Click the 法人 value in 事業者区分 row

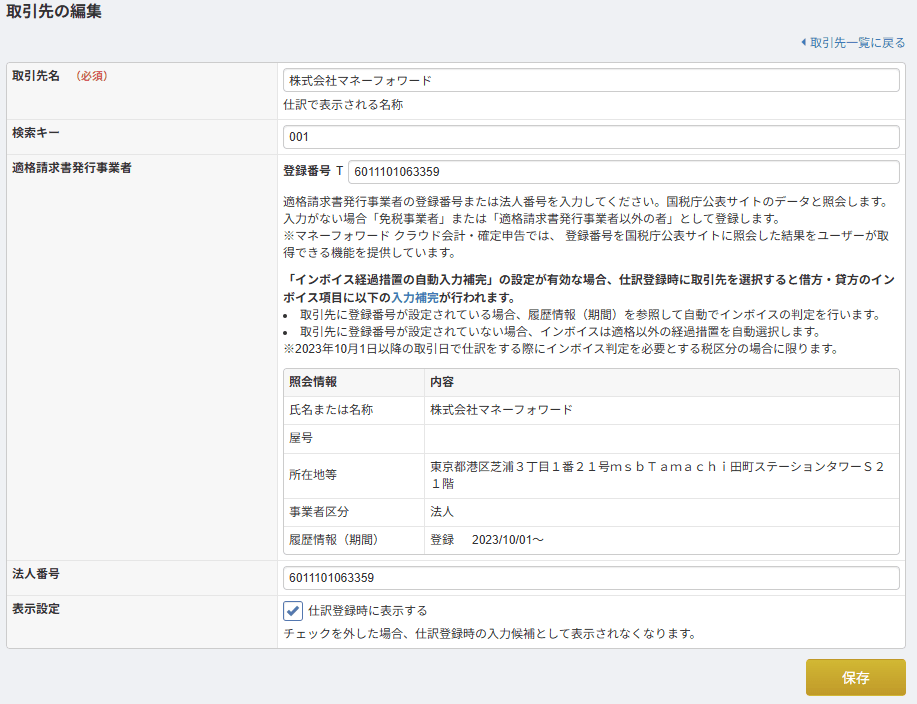442,512
